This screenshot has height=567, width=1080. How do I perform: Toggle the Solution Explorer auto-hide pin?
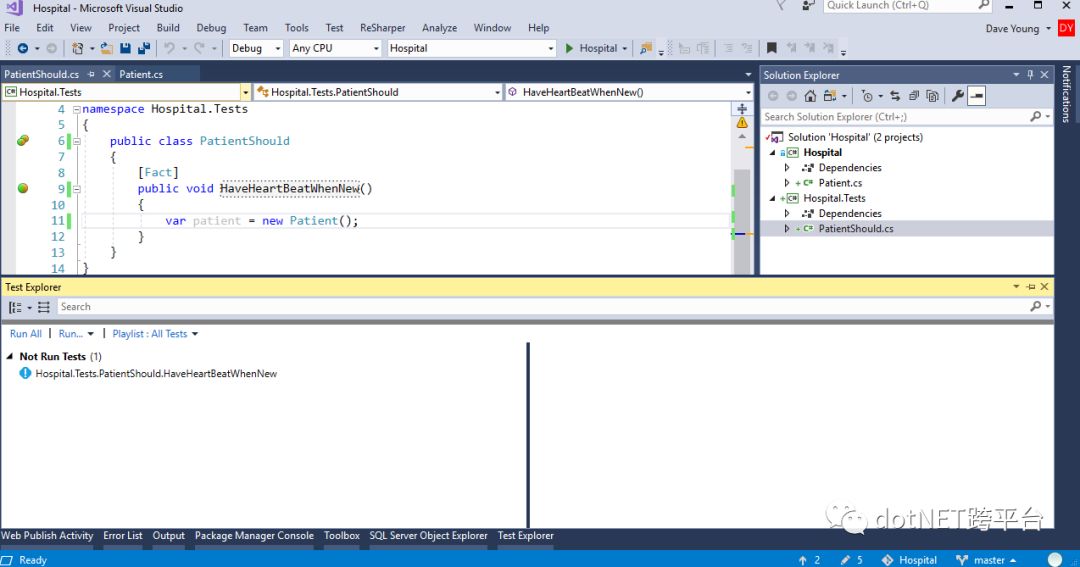tap(1030, 74)
